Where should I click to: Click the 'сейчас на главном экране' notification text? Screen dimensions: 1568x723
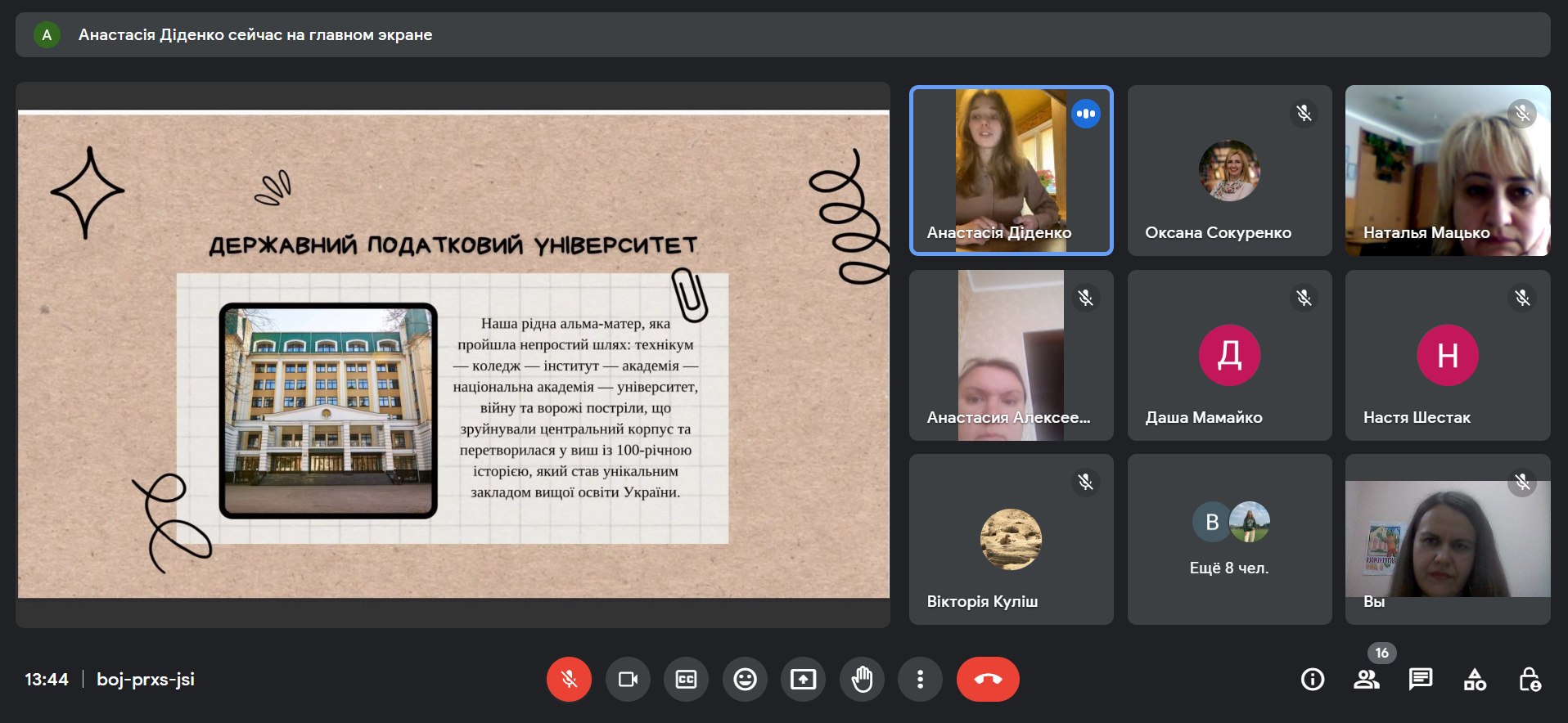tap(330, 35)
